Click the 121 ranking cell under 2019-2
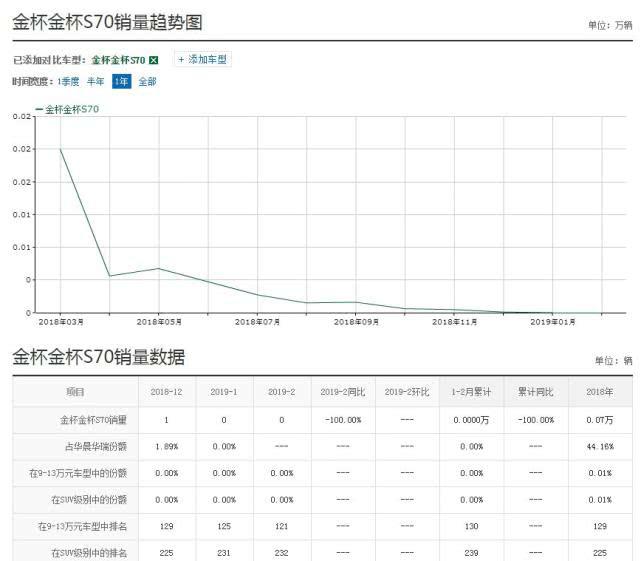Screen dimensions: 641x561 (x=282, y=526)
